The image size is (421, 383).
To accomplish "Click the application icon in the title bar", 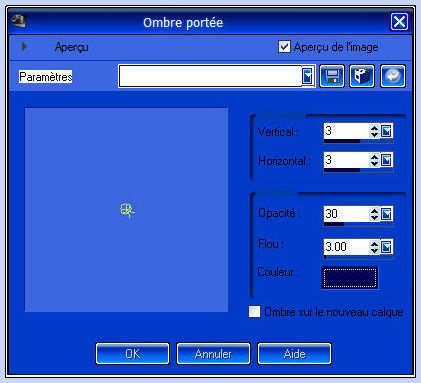I will [x=18, y=21].
